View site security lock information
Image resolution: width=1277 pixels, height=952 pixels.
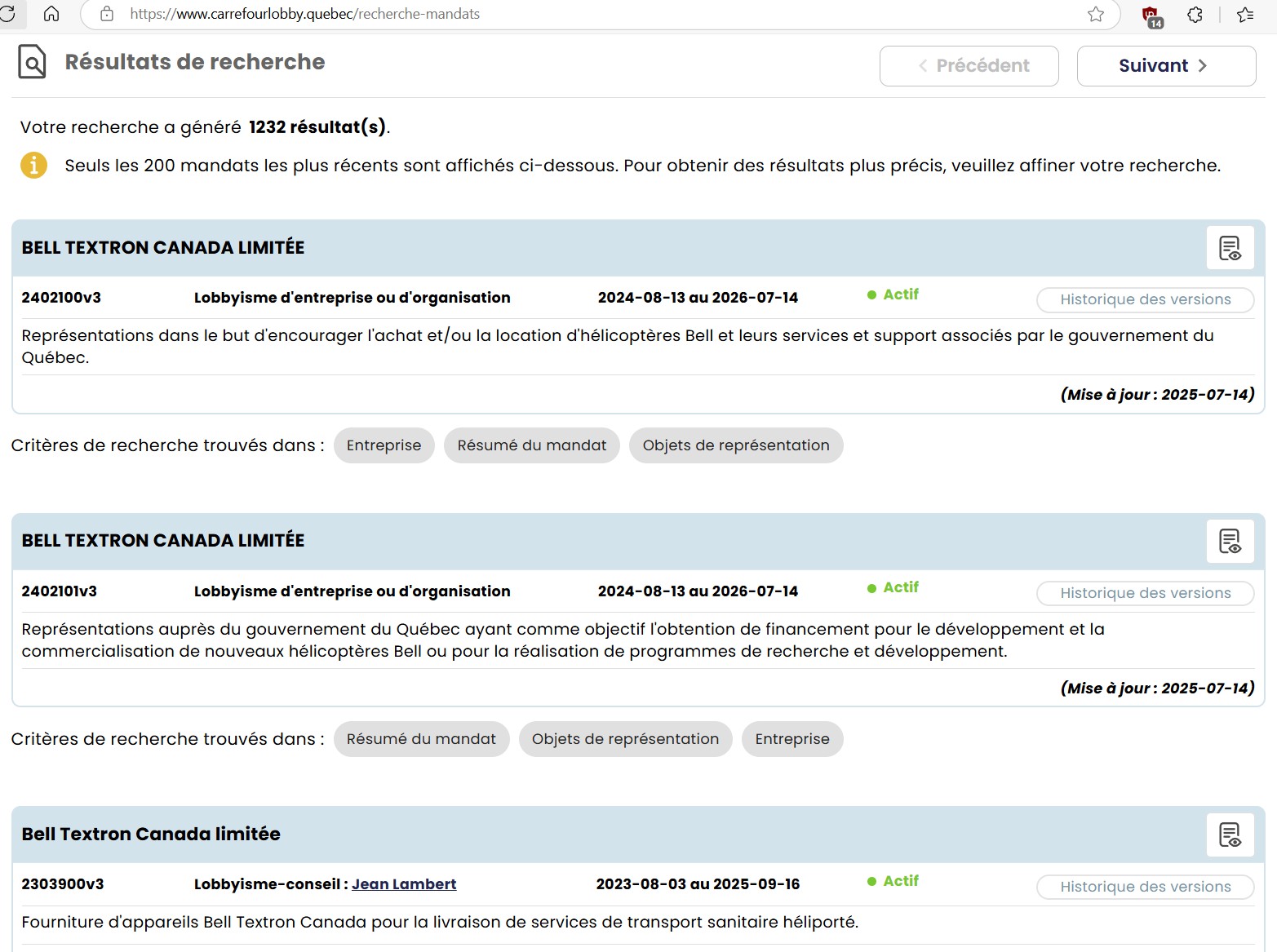coord(107,14)
